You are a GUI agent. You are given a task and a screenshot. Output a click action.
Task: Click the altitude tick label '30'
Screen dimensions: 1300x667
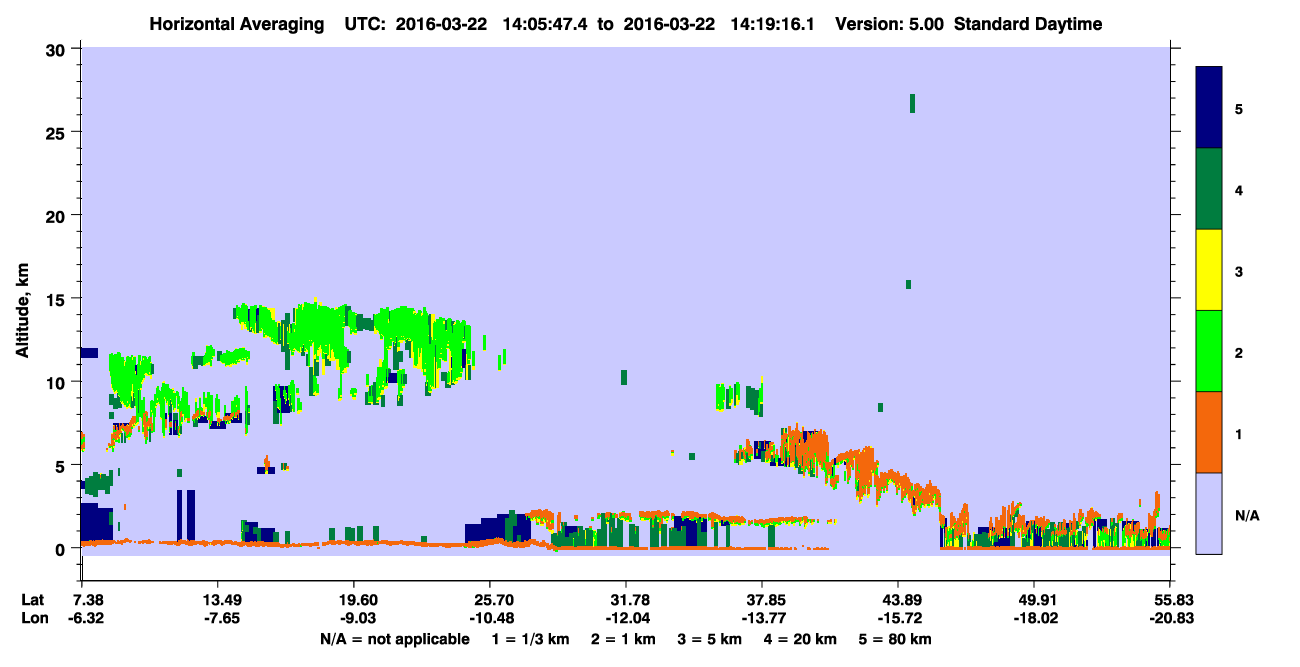tap(57, 49)
